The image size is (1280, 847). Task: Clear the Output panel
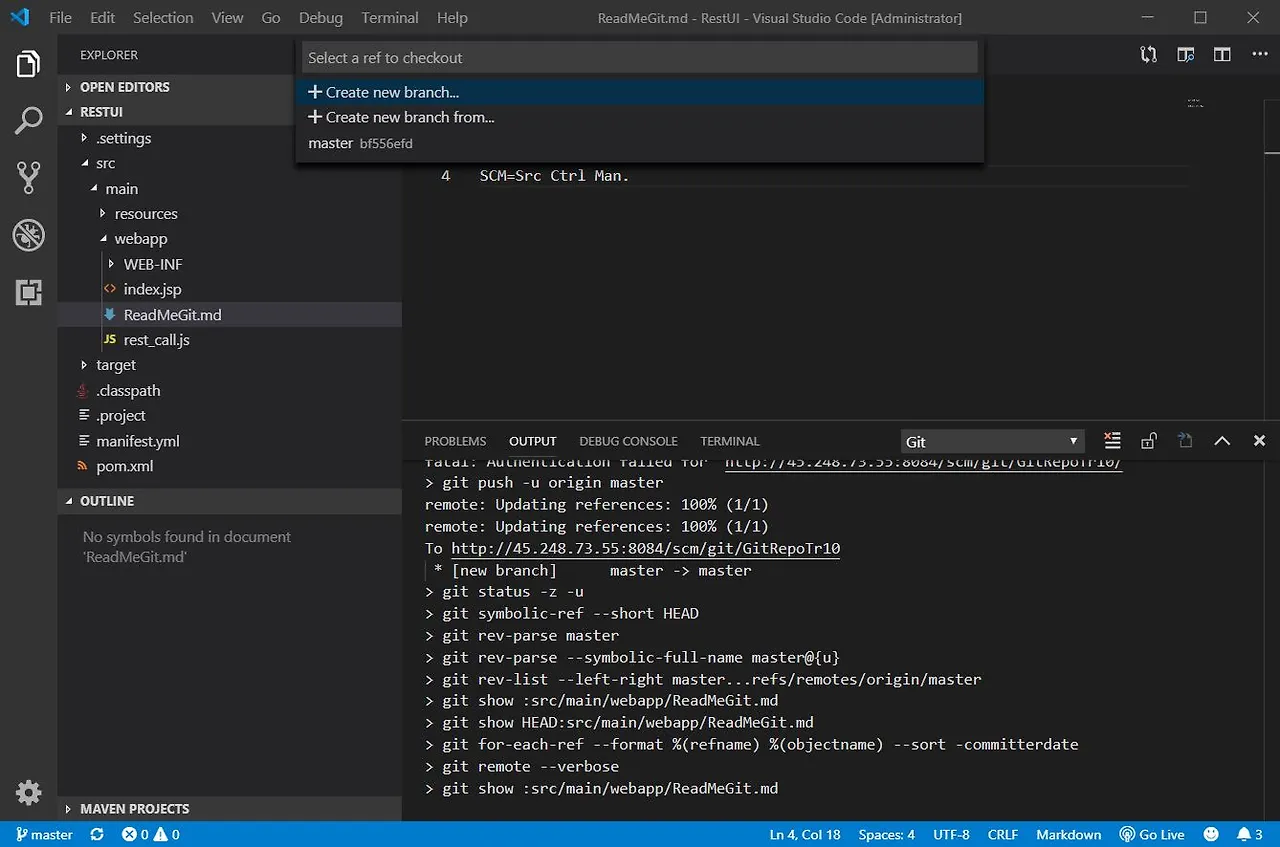[x=1112, y=441]
